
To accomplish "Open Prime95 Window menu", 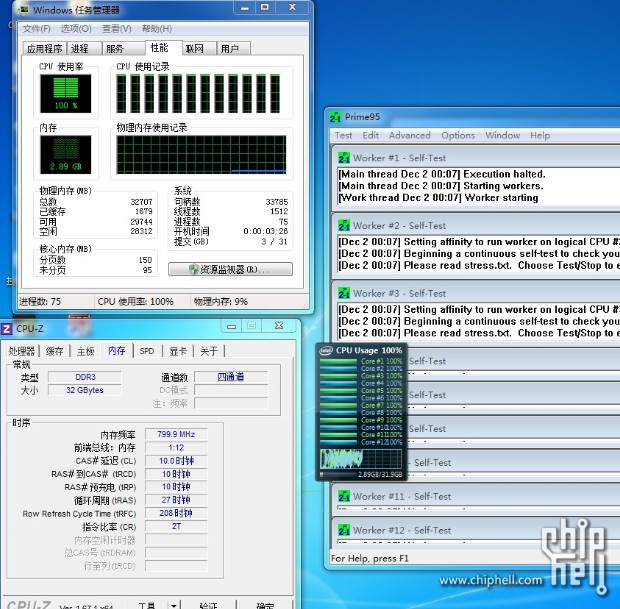I will [x=503, y=135].
